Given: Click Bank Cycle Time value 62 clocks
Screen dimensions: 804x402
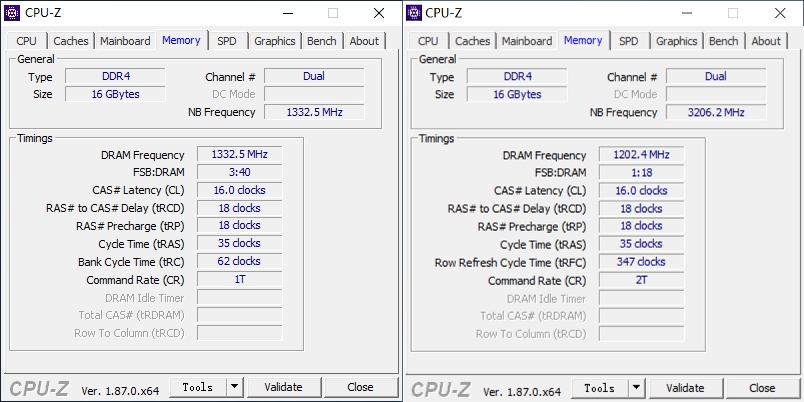Looking at the screenshot, I should click(239, 262).
